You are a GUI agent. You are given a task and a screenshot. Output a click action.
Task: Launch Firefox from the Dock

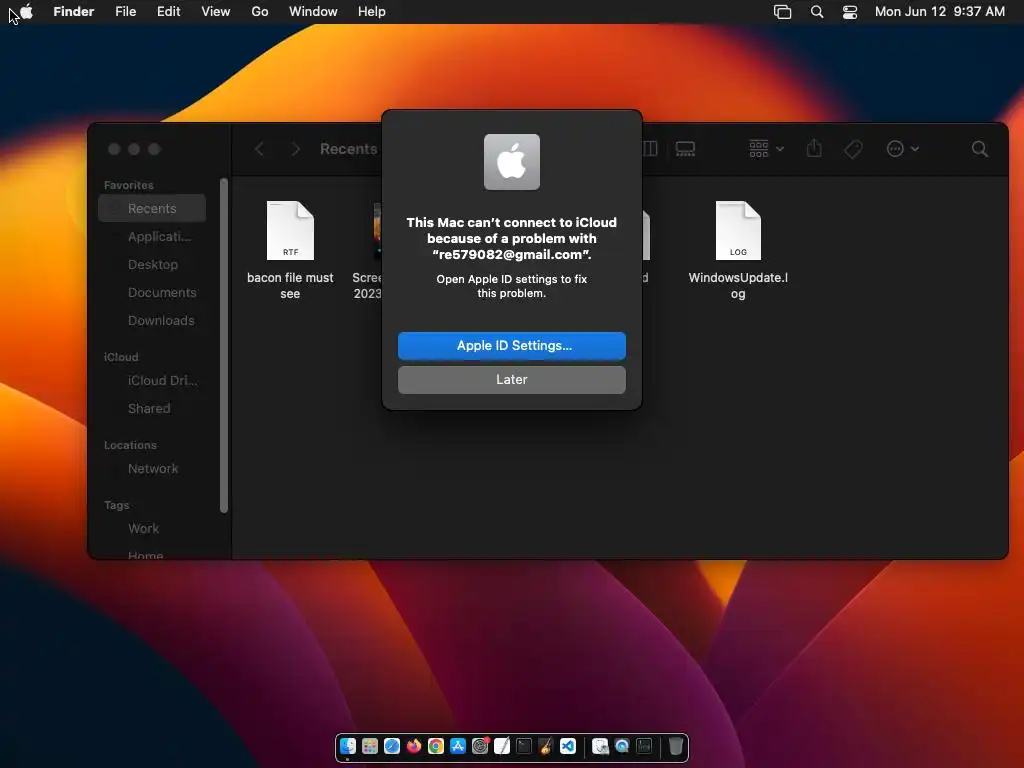coord(414,746)
